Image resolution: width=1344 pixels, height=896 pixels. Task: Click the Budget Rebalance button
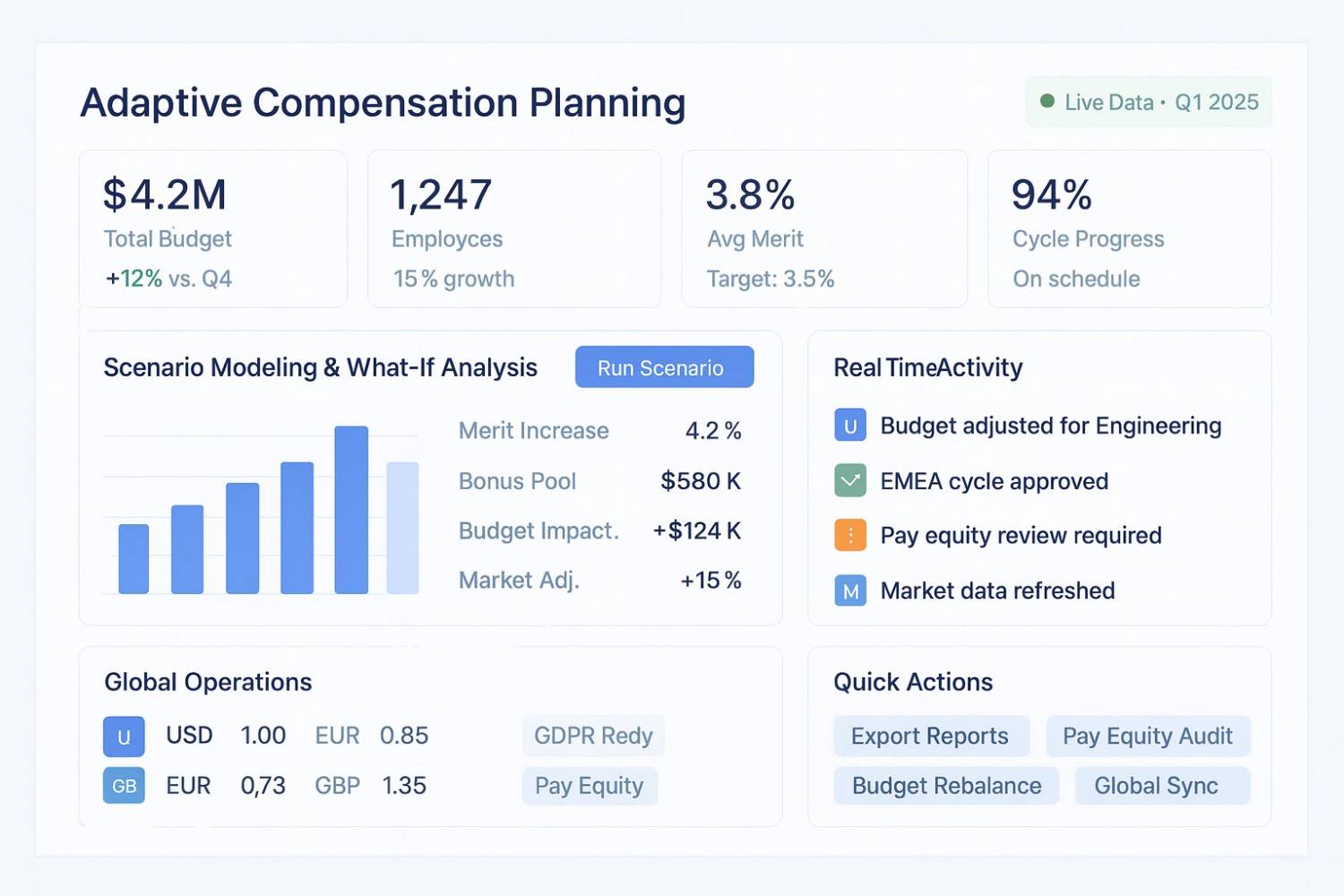tap(946, 786)
